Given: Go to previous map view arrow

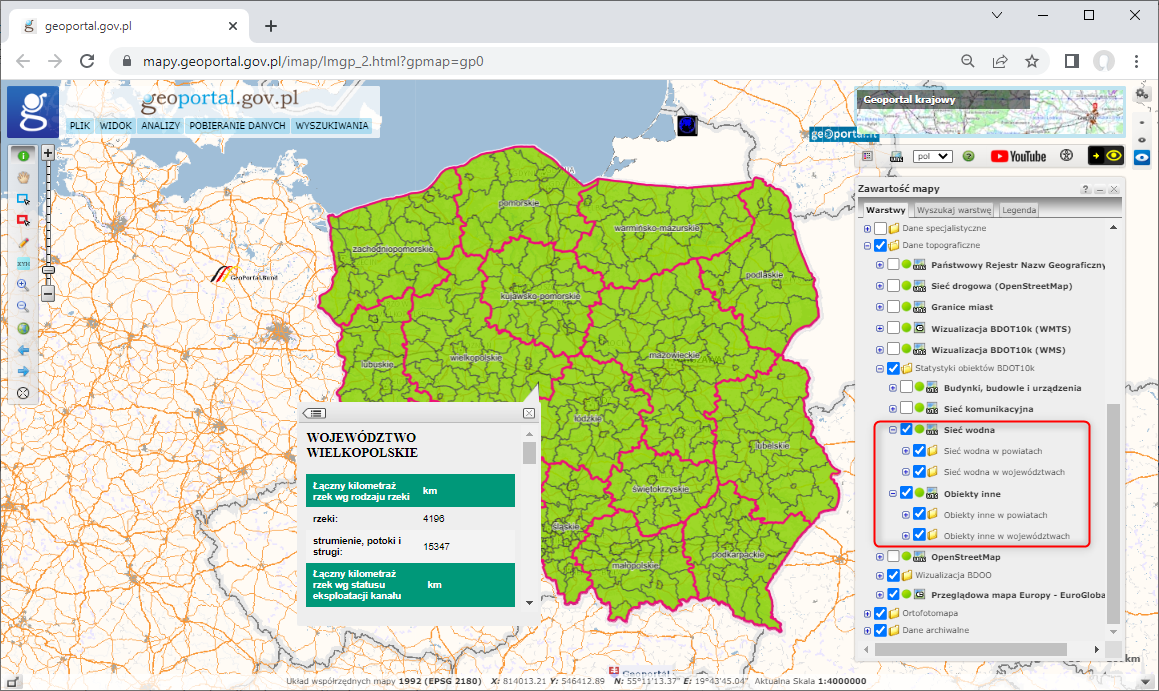Looking at the screenshot, I should click(23, 351).
